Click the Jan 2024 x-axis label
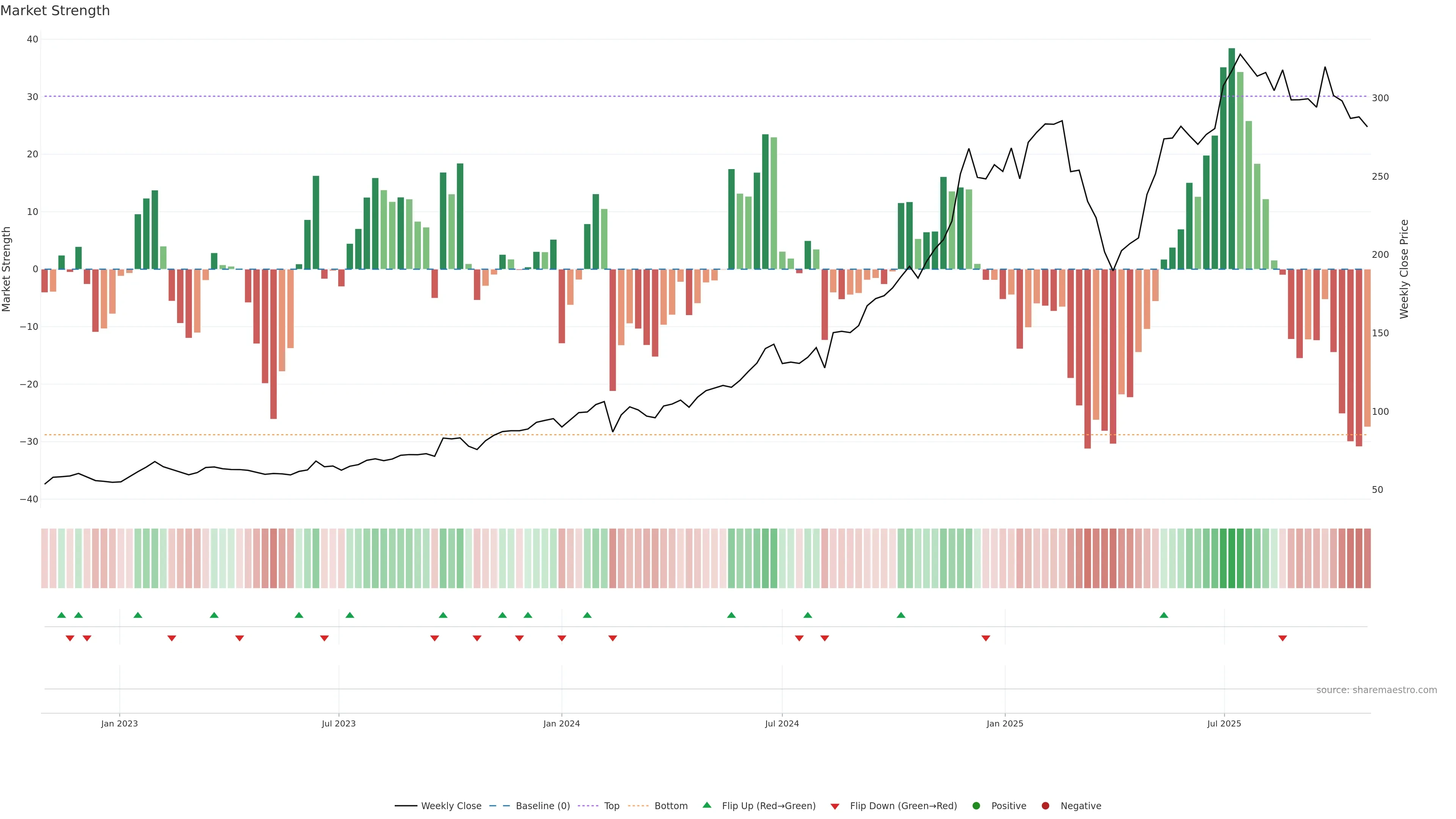The width and height of the screenshot is (1456, 819). (561, 723)
